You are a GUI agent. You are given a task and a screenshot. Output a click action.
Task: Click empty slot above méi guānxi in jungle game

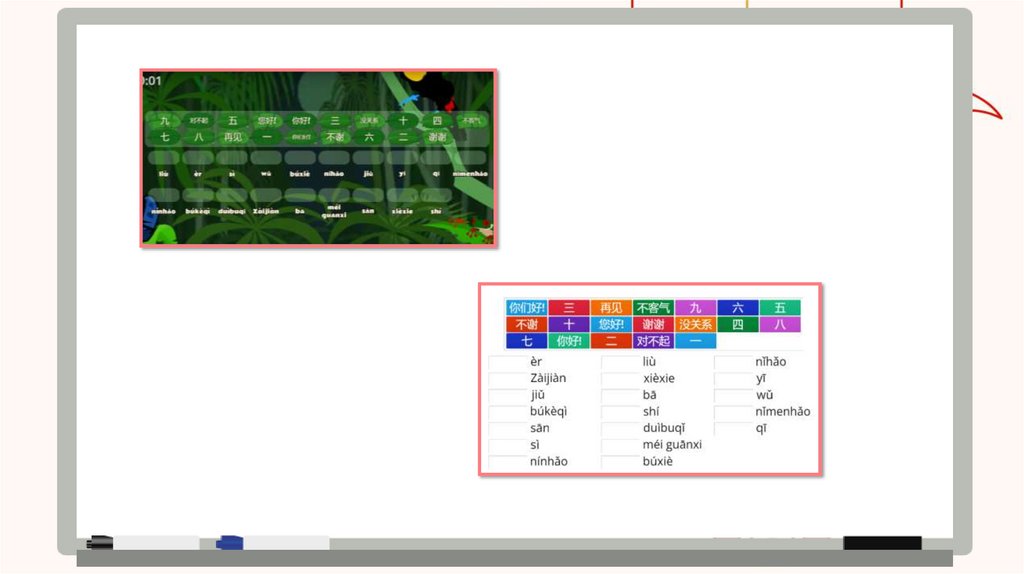[334, 195]
